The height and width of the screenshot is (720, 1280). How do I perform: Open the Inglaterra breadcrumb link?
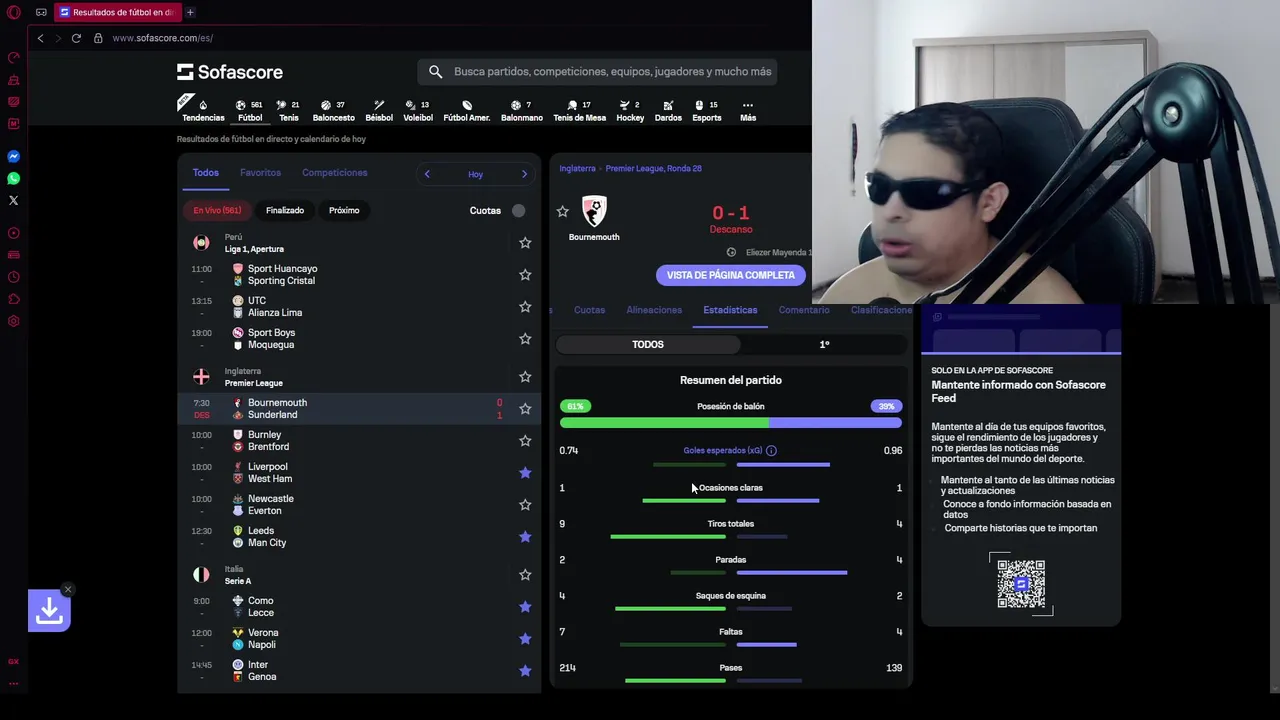coord(577,169)
